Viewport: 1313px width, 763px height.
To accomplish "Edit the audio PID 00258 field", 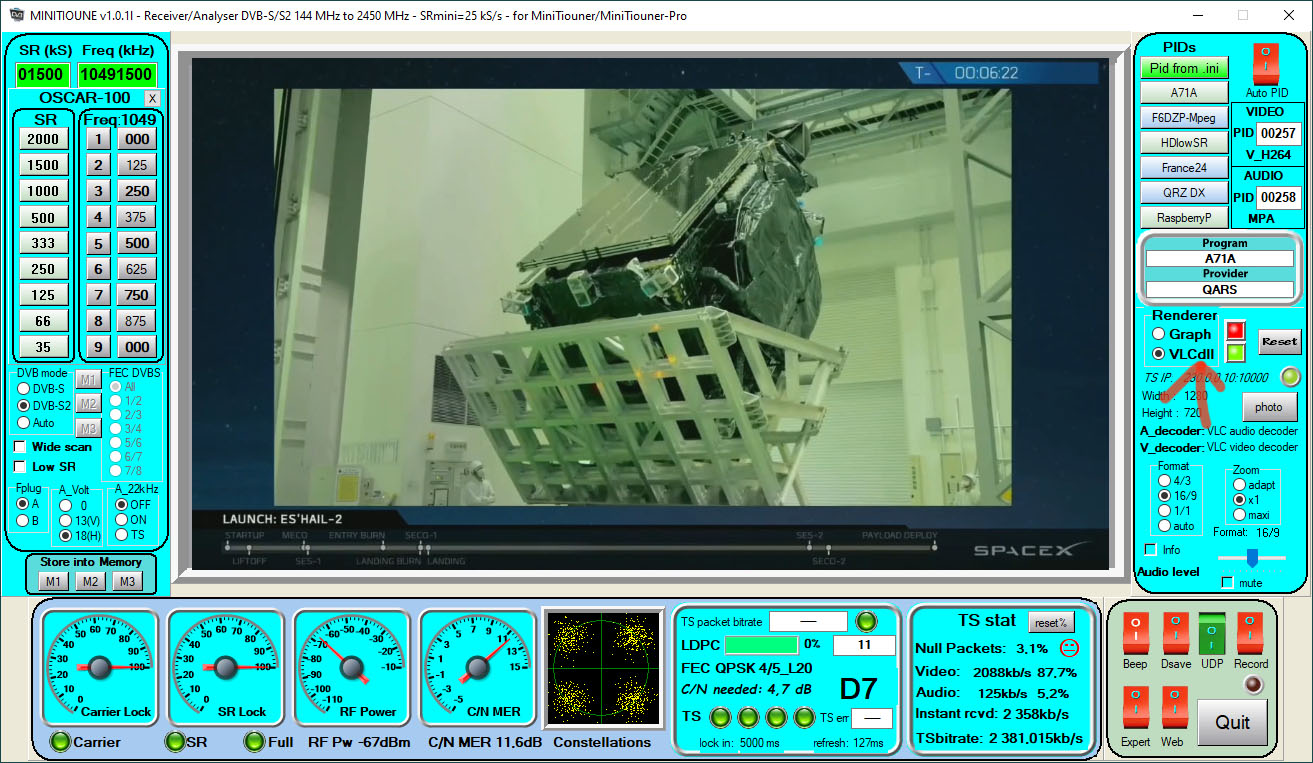I will [1277, 198].
